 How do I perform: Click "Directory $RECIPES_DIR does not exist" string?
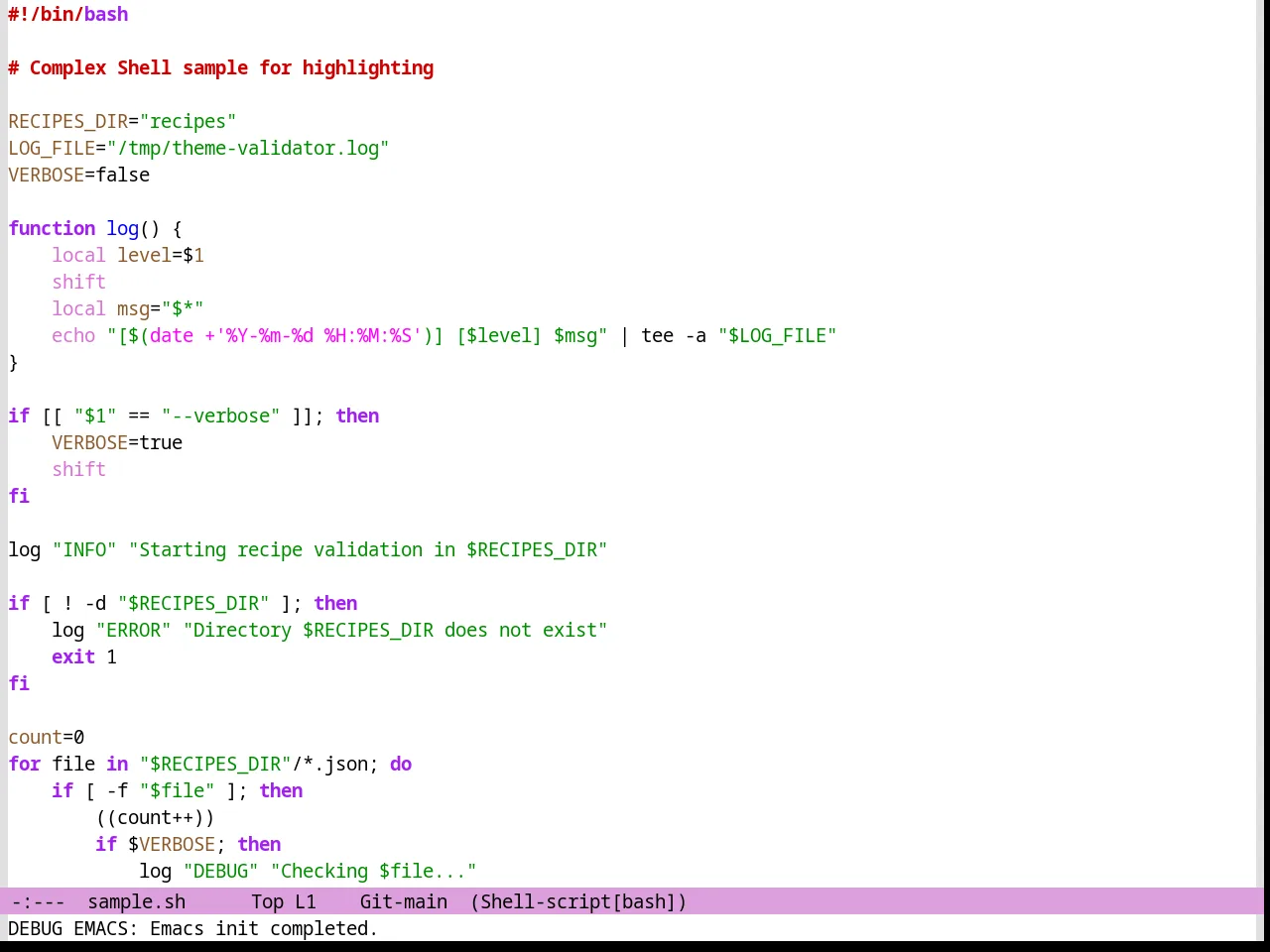coord(396,631)
